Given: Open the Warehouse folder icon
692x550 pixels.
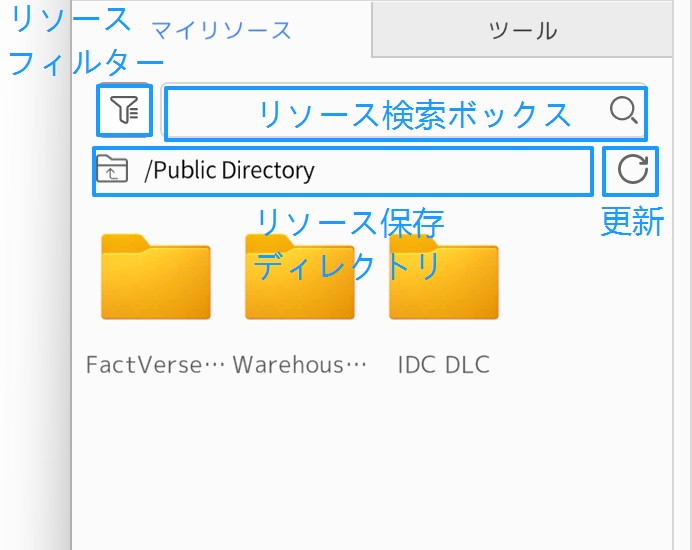Looking at the screenshot, I should tap(300, 278).
